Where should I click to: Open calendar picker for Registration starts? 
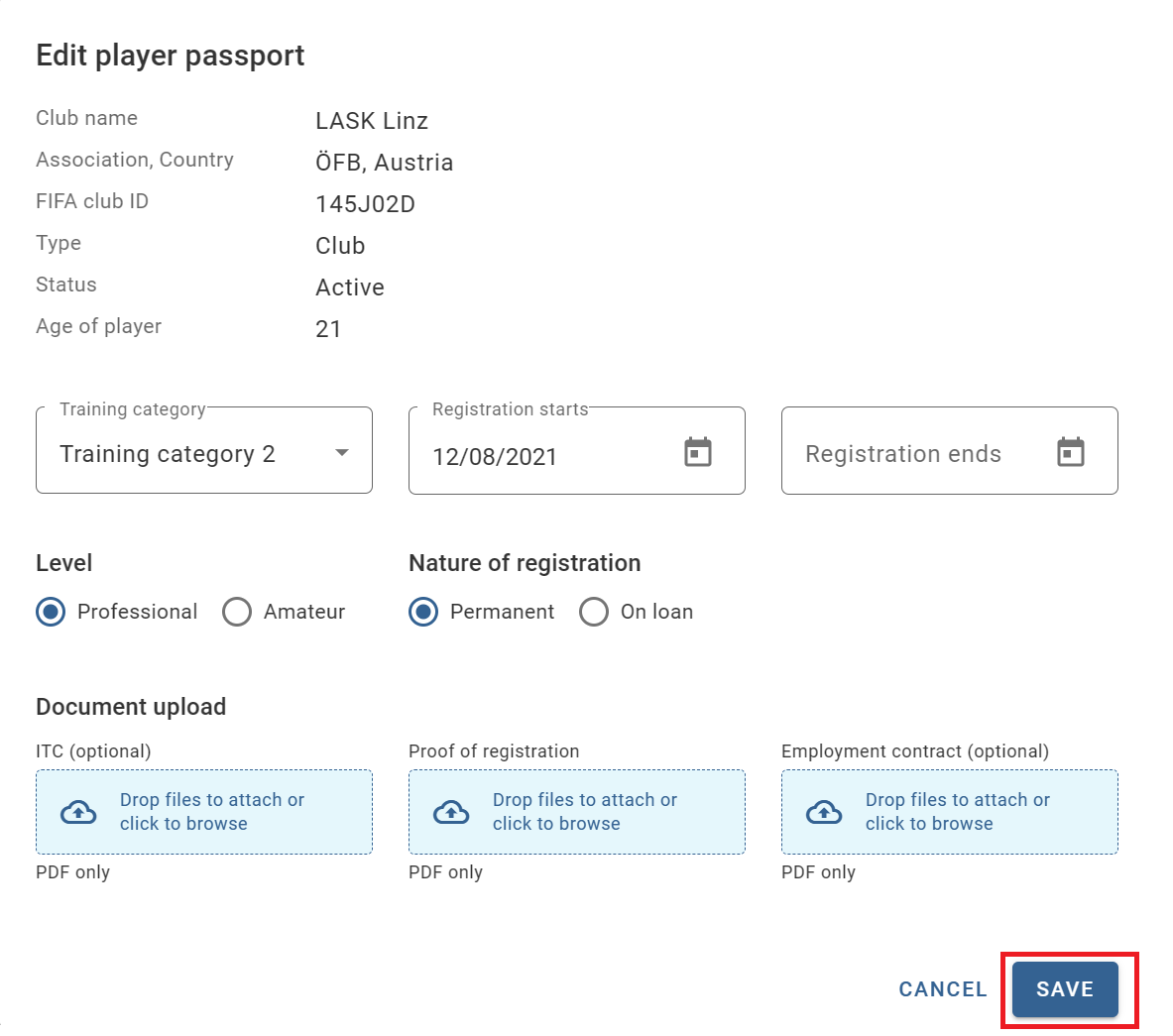pos(697,452)
